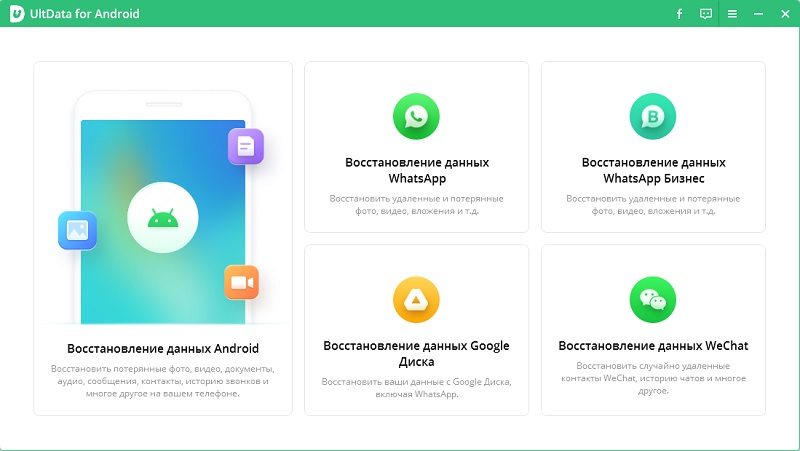Select "Восстановление данных WhatsApp" title

pos(416,170)
